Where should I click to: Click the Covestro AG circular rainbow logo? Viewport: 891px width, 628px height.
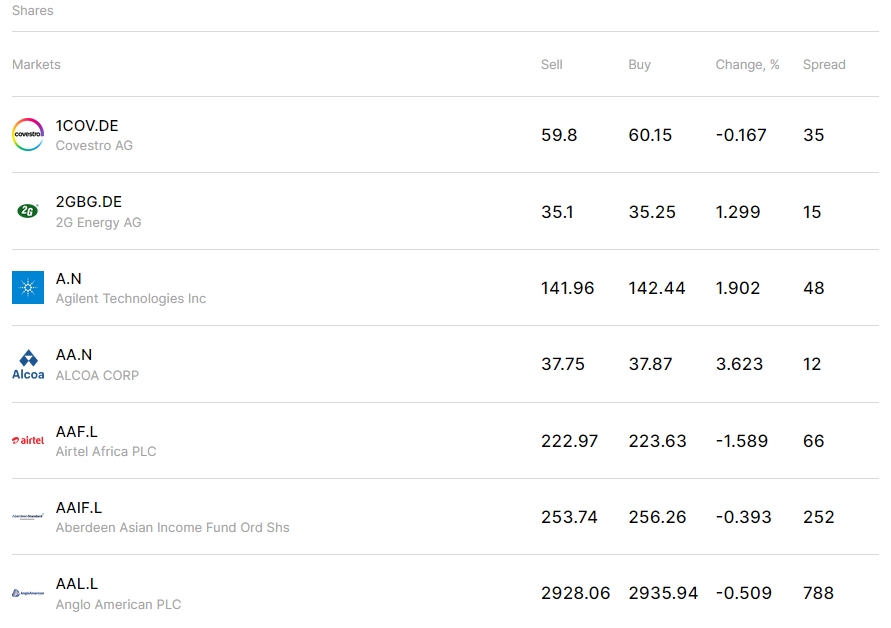[27, 131]
